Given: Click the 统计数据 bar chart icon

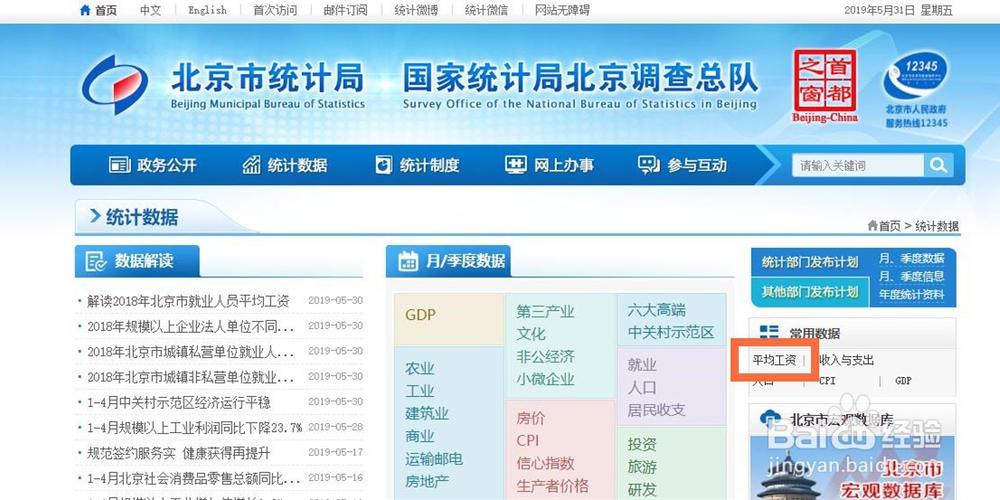Looking at the screenshot, I should tap(252, 165).
